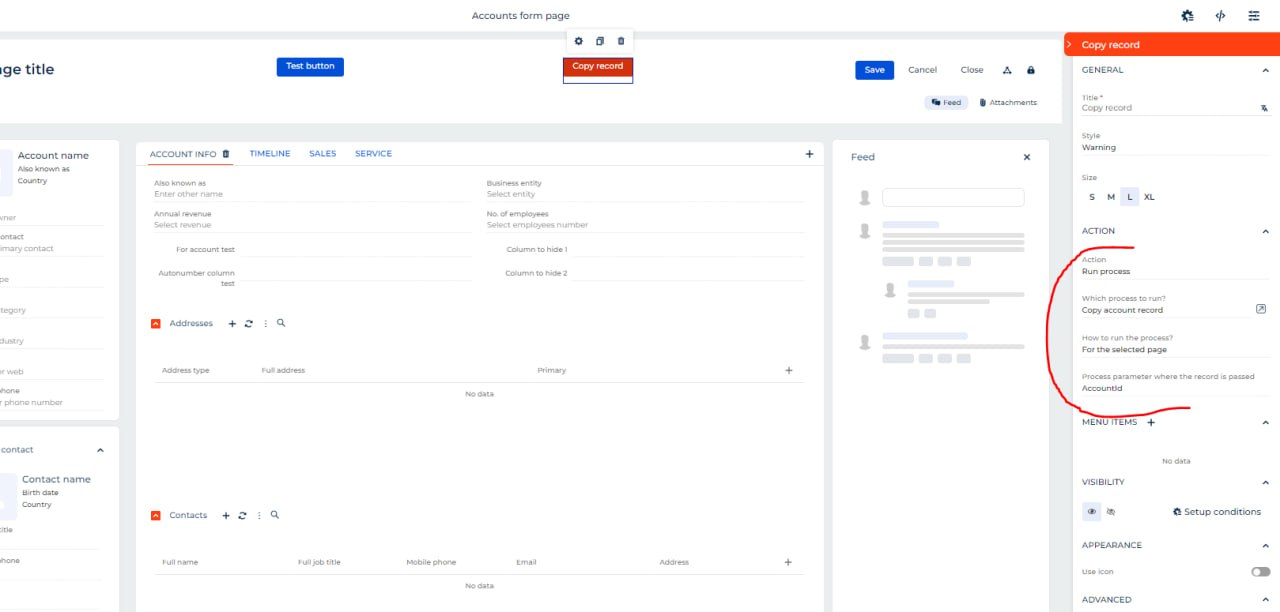1280x612 pixels.
Task: Switch to the SERVICE tab
Action: pos(374,154)
